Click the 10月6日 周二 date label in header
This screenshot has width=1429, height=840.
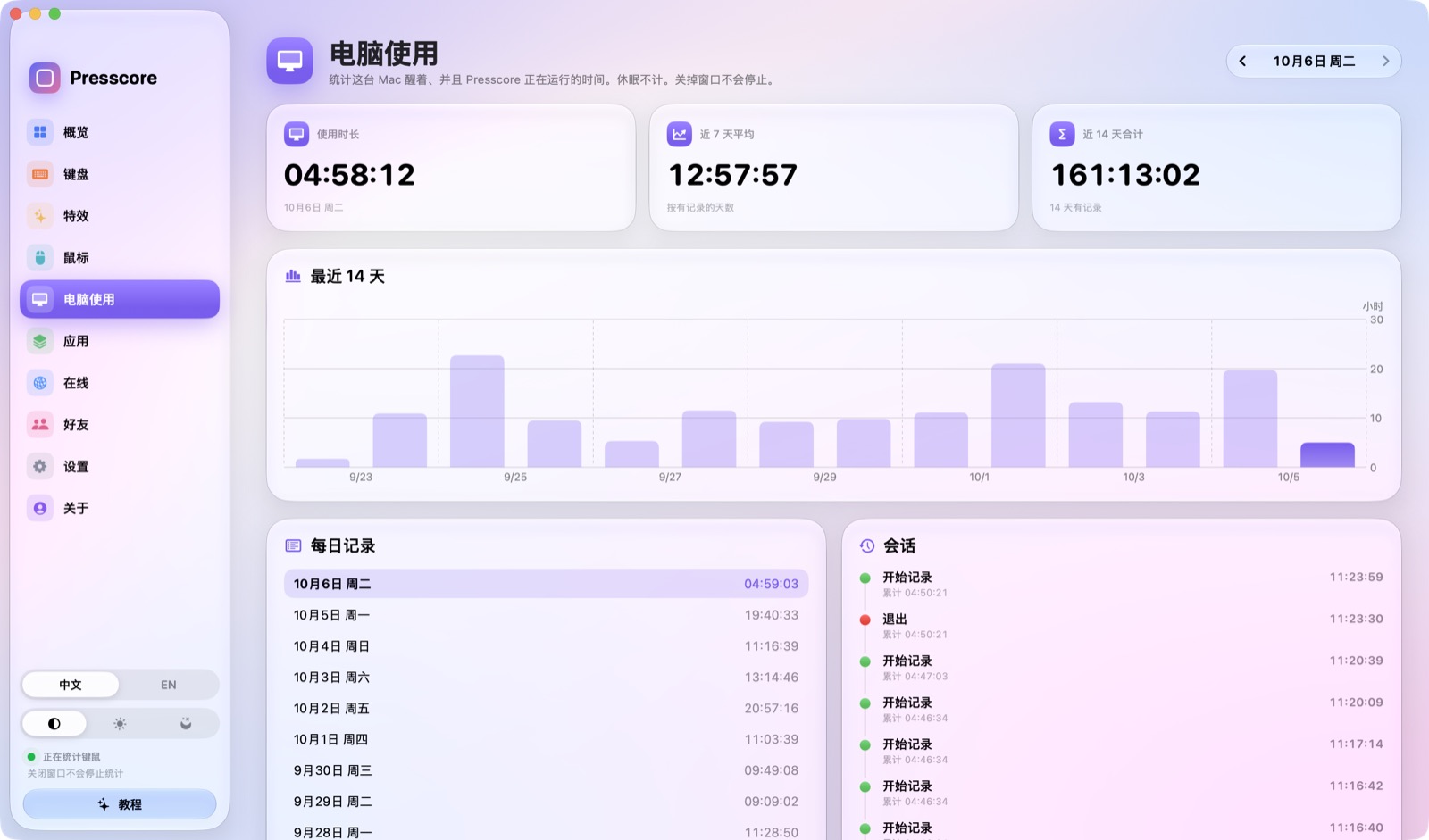(x=1314, y=61)
